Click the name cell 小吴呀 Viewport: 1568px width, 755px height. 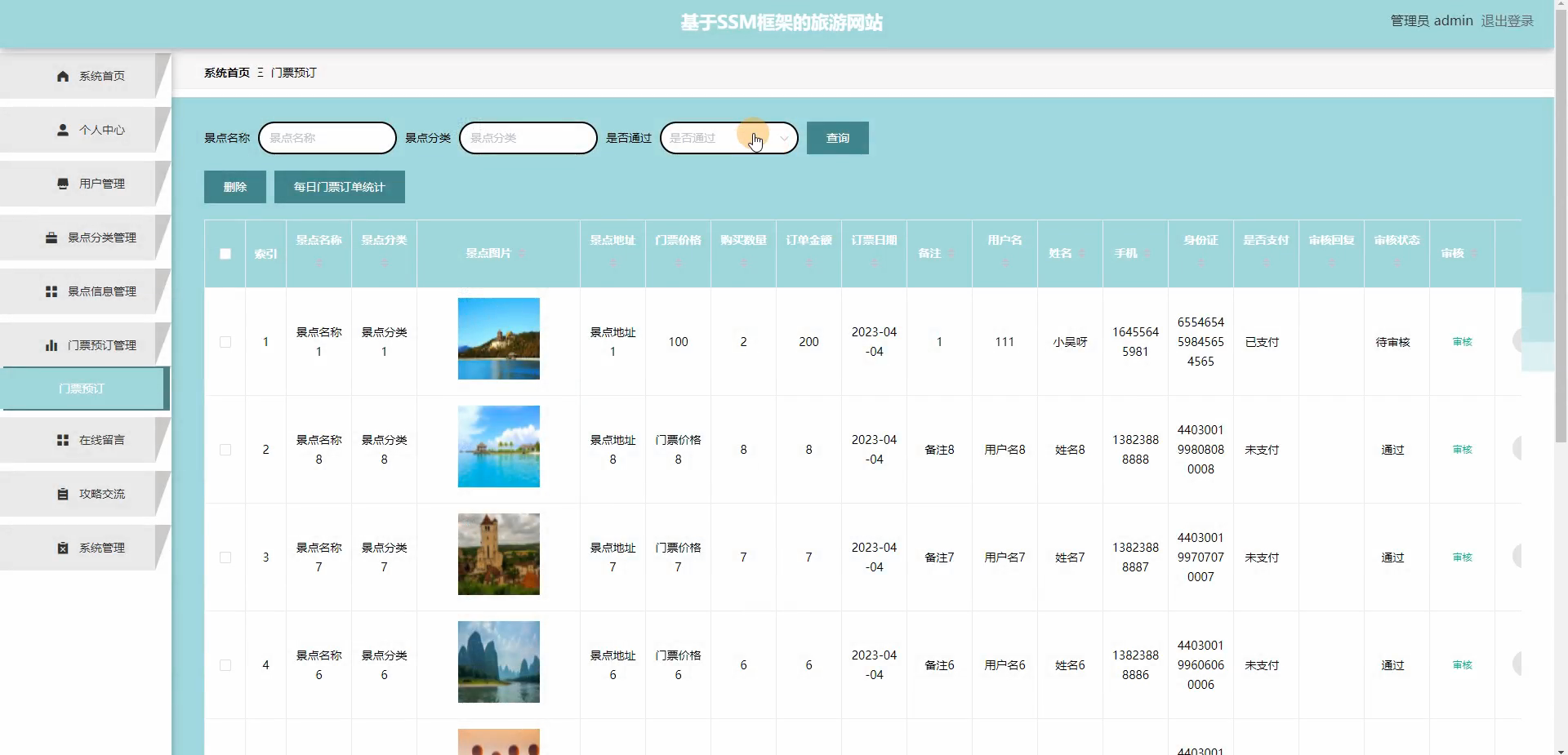tap(1070, 342)
